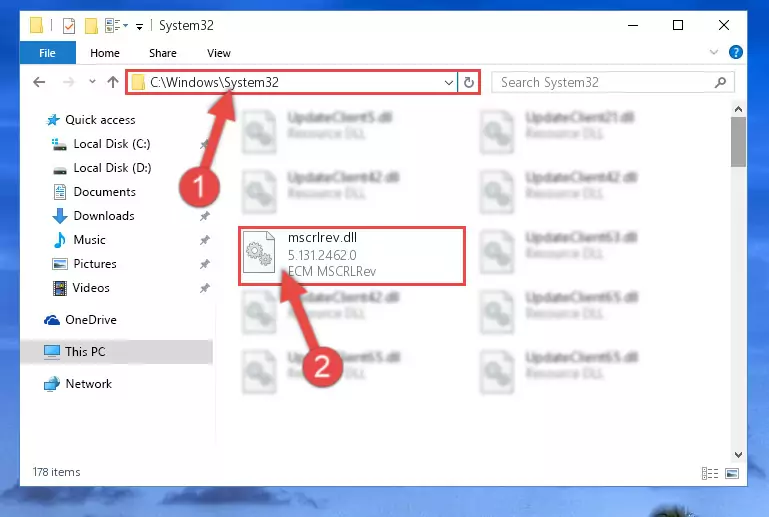Switch to details view layout icon
Screen dimensions: 769x517
pyautogui.click(x=710, y=473)
